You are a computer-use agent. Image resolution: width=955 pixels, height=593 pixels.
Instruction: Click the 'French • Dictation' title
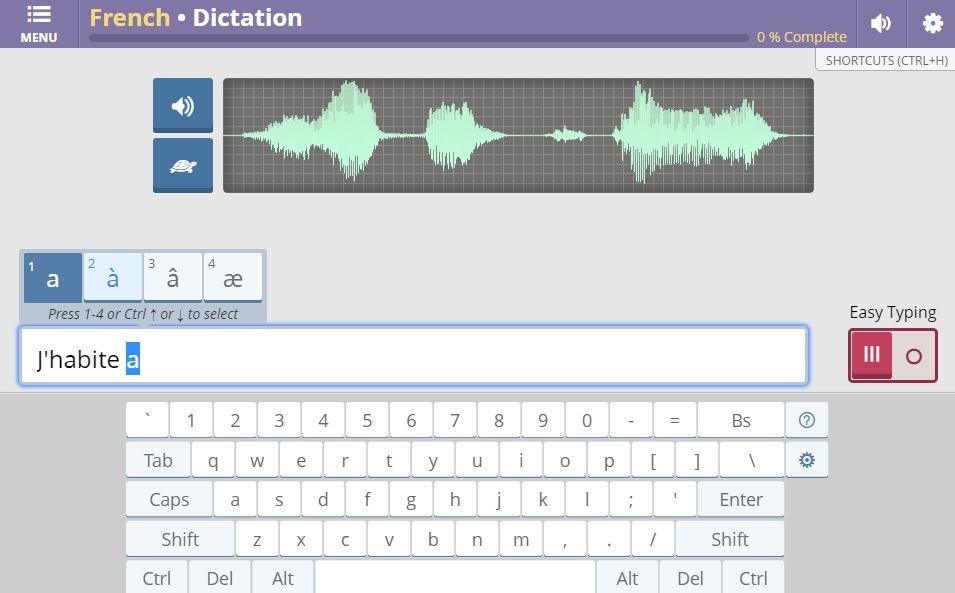coord(196,18)
